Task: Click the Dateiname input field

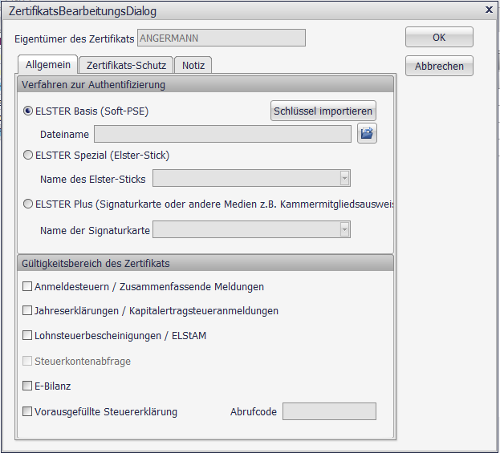Action: point(223,134)
